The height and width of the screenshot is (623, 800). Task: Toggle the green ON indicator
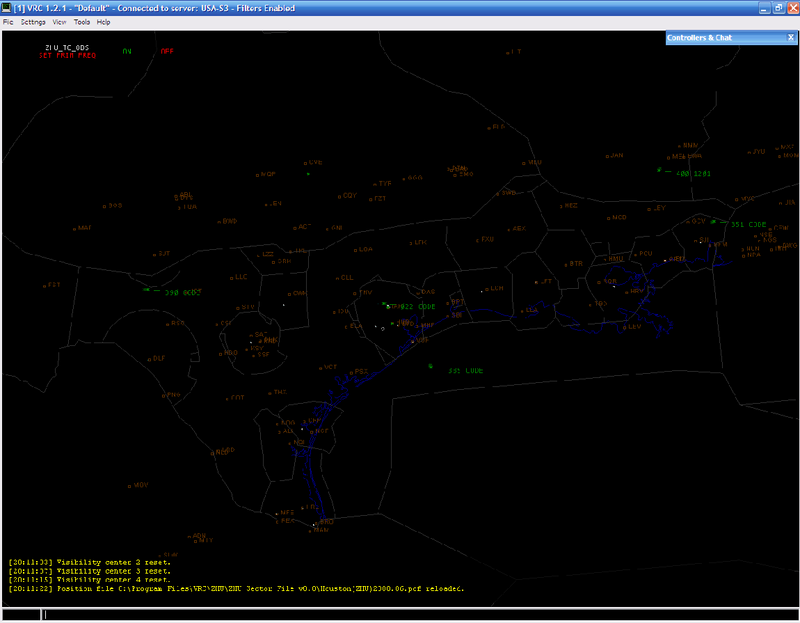[x=127, y=50]
